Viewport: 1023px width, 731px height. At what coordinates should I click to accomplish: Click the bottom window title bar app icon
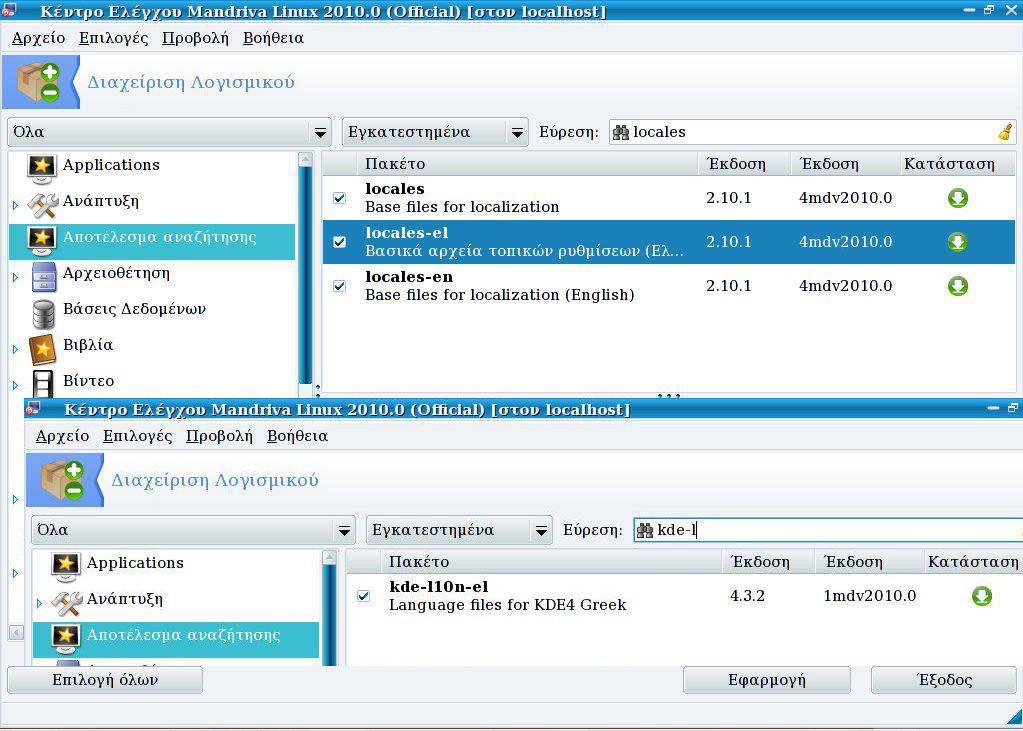pos(33,409)
